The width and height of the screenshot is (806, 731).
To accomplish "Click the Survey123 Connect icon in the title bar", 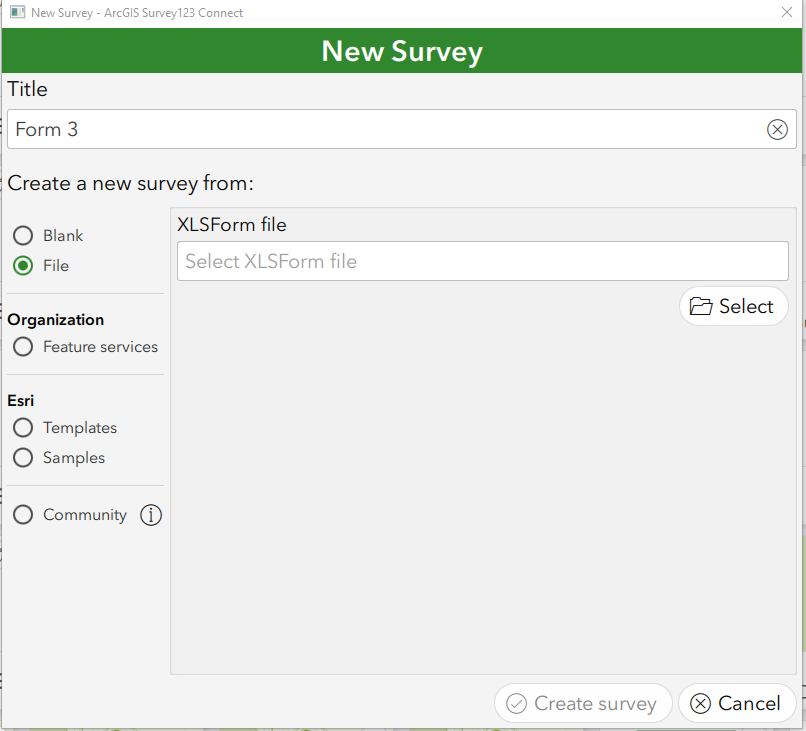I will [x=16, y=13].
